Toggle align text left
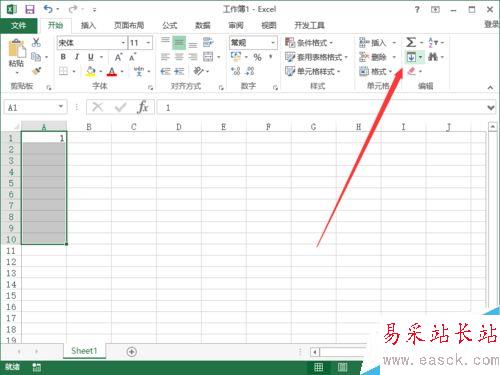This screenshot has width=500, height=375. [x=165, y=57]
